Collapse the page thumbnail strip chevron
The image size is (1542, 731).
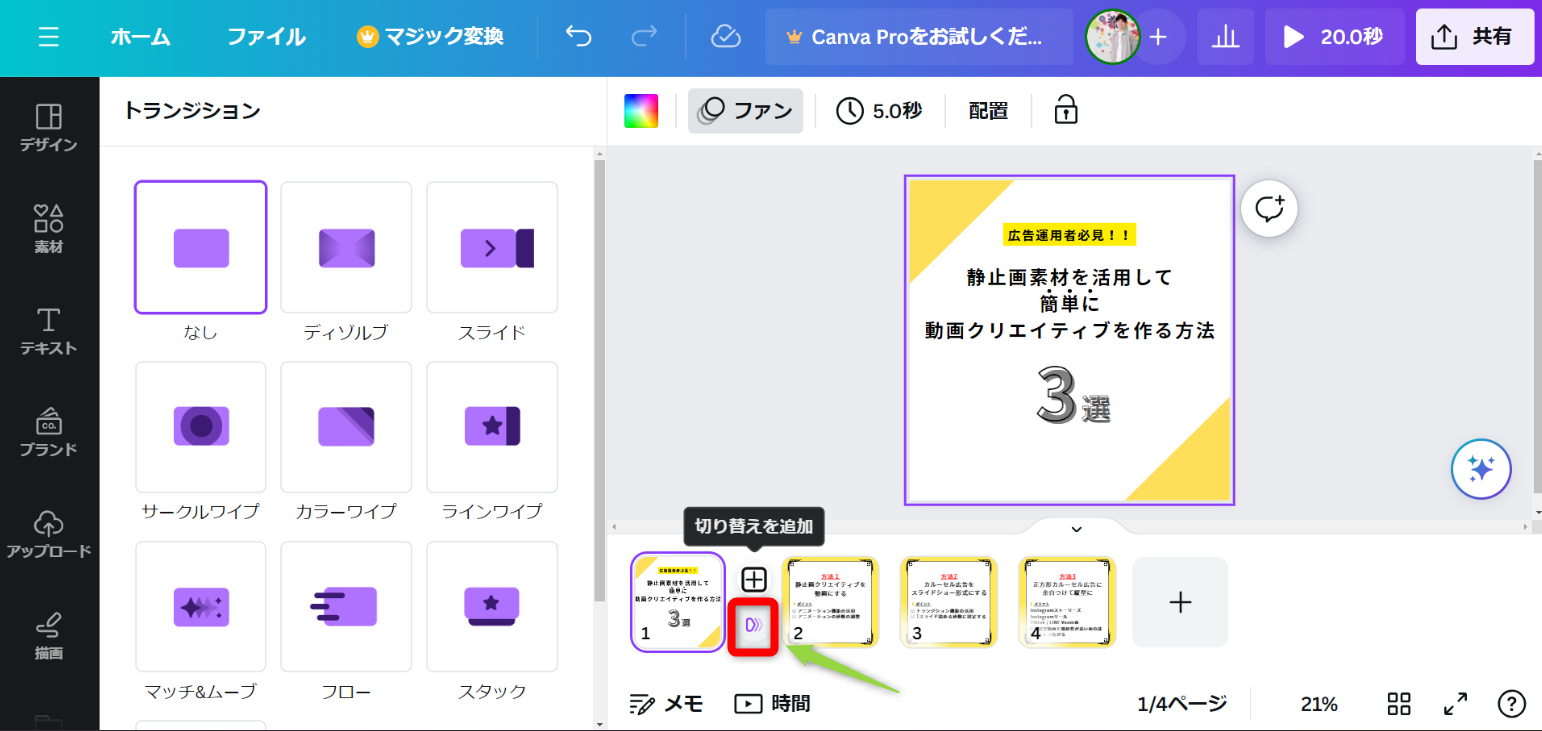tap(1076, 529)
